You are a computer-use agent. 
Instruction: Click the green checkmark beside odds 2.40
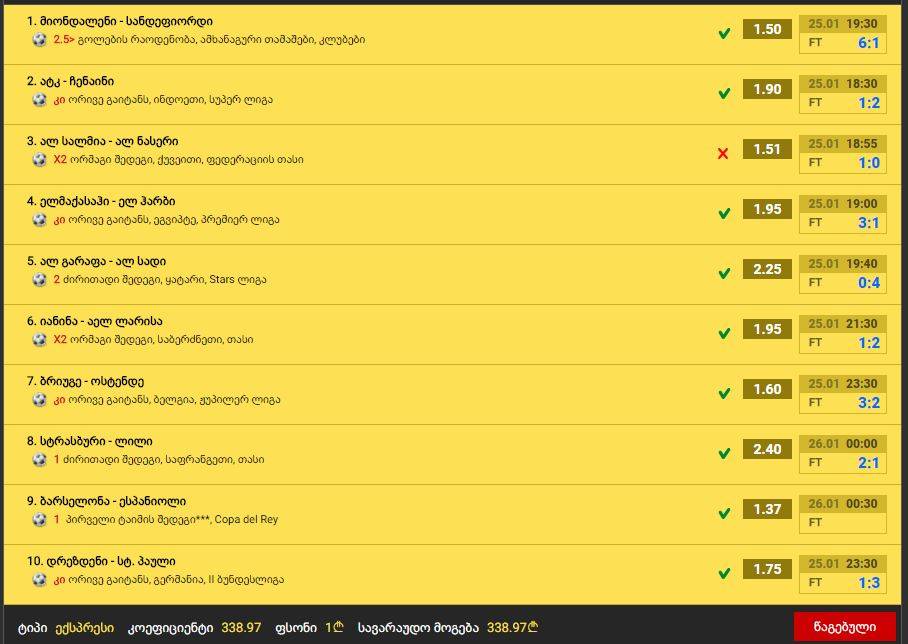(x=724, y=453)
